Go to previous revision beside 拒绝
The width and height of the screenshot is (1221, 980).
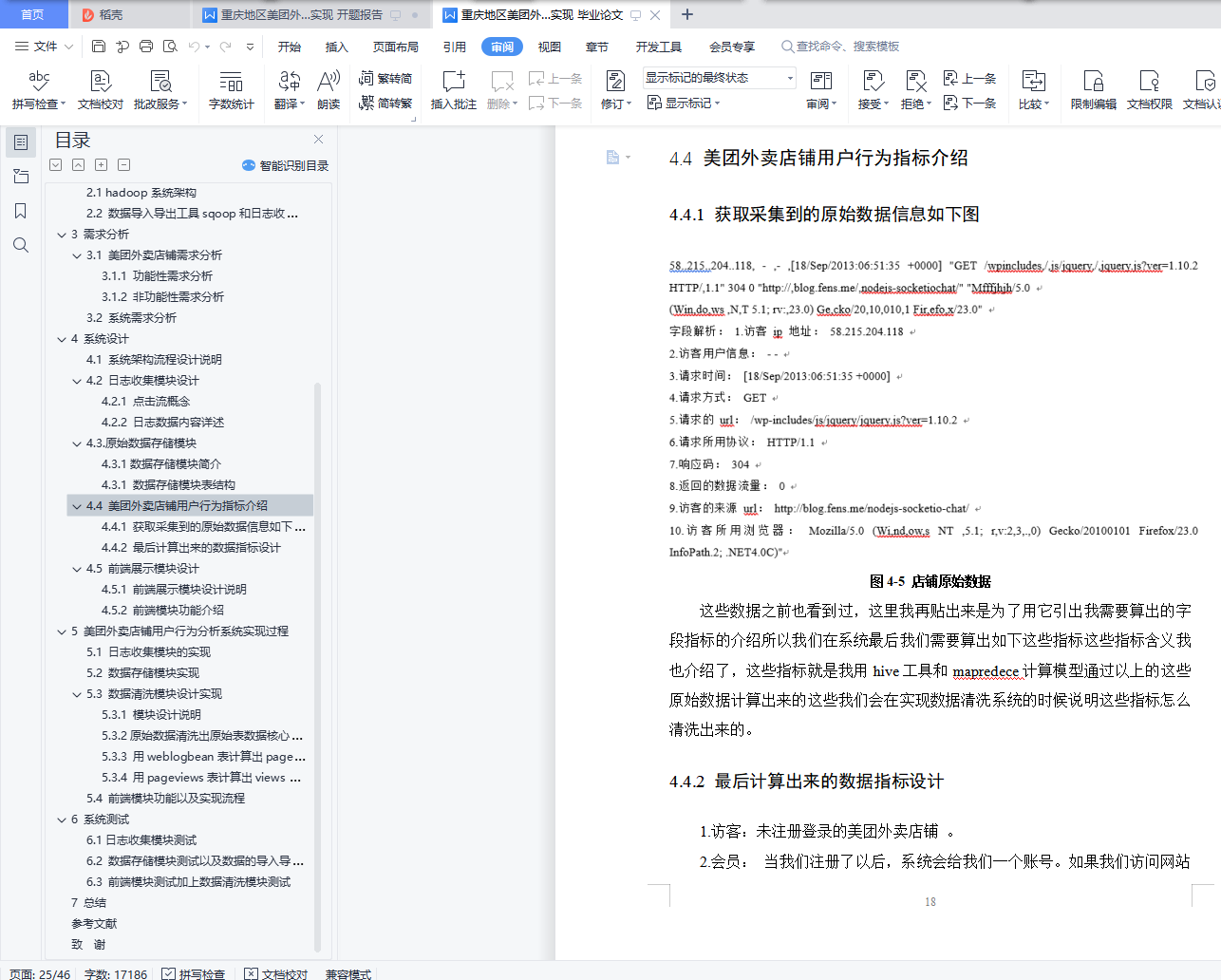[x=969, y=78]
